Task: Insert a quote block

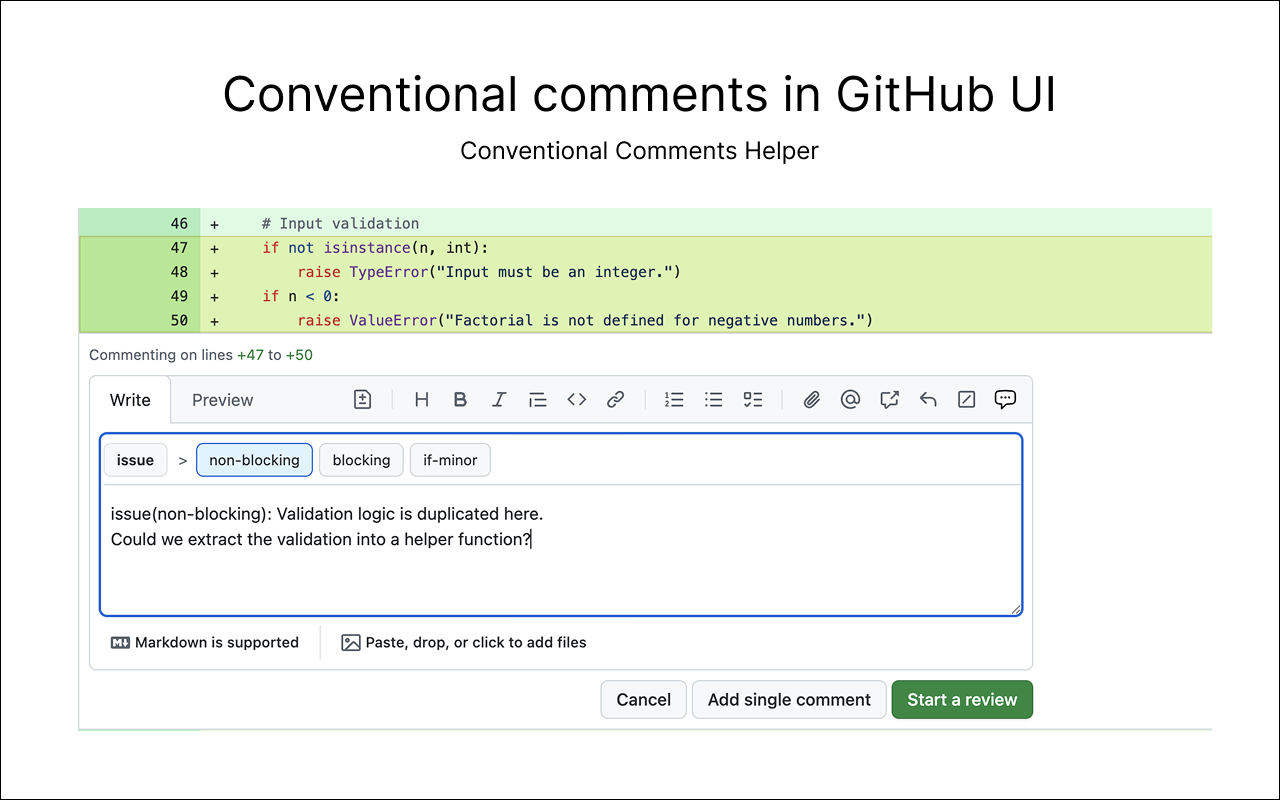Action: coord(538,400)
